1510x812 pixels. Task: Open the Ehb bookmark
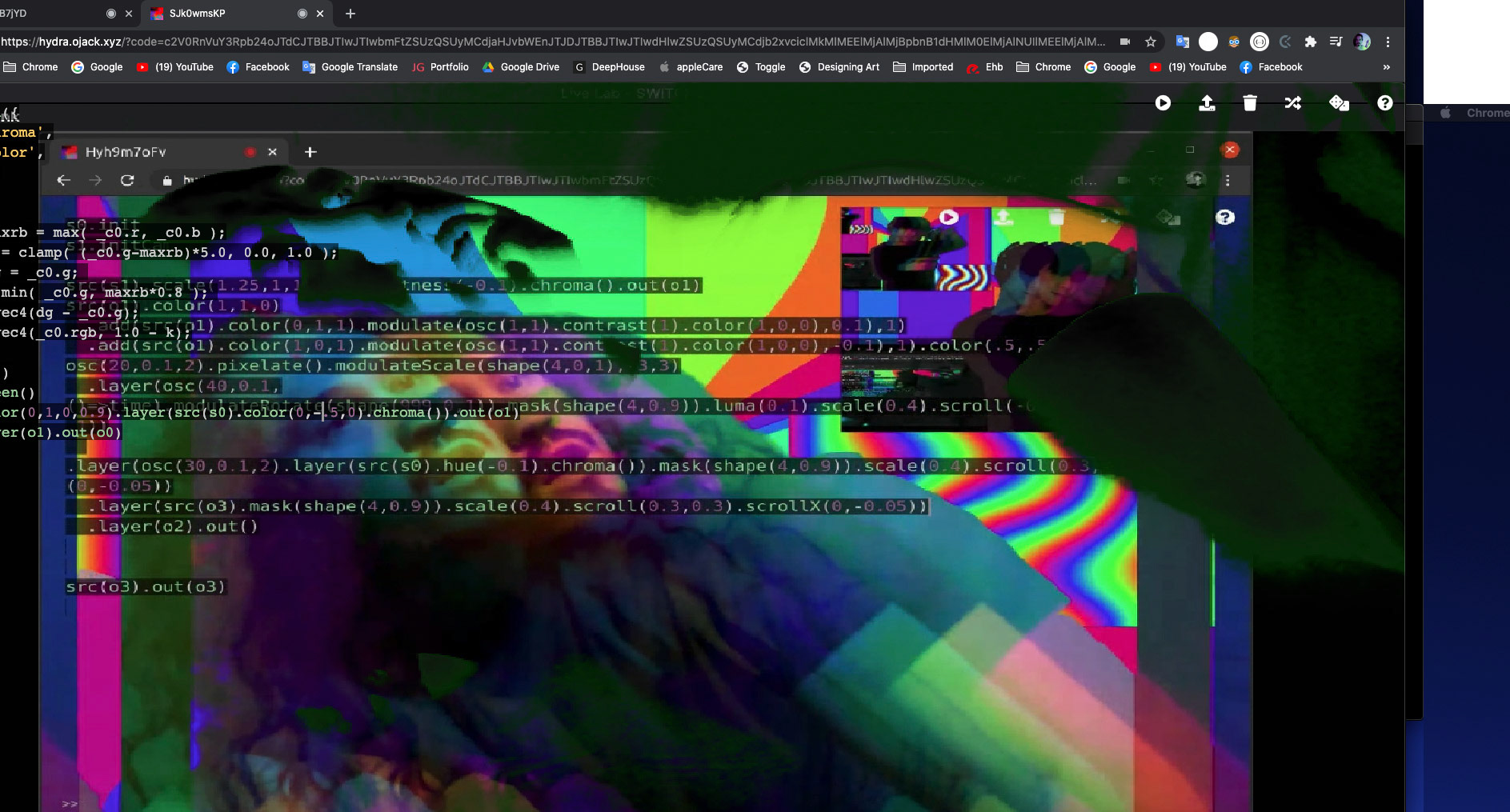(984, 67)
